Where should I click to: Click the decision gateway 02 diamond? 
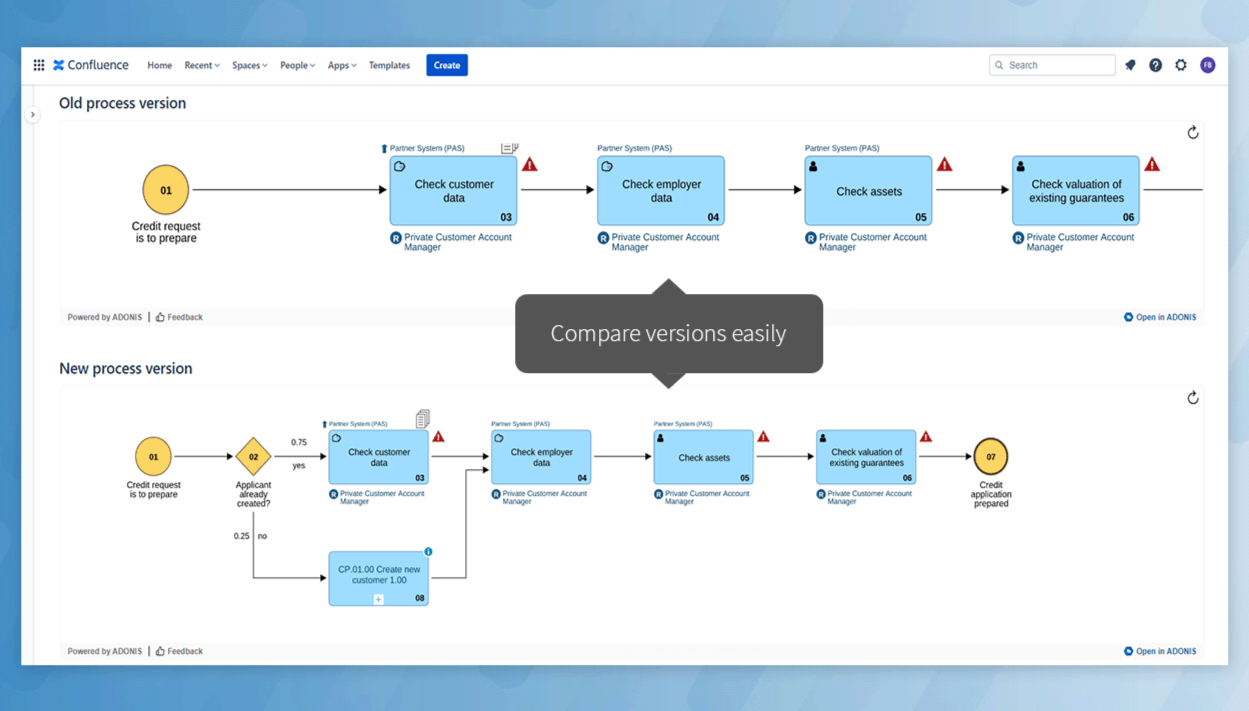(x=254, y=457)
